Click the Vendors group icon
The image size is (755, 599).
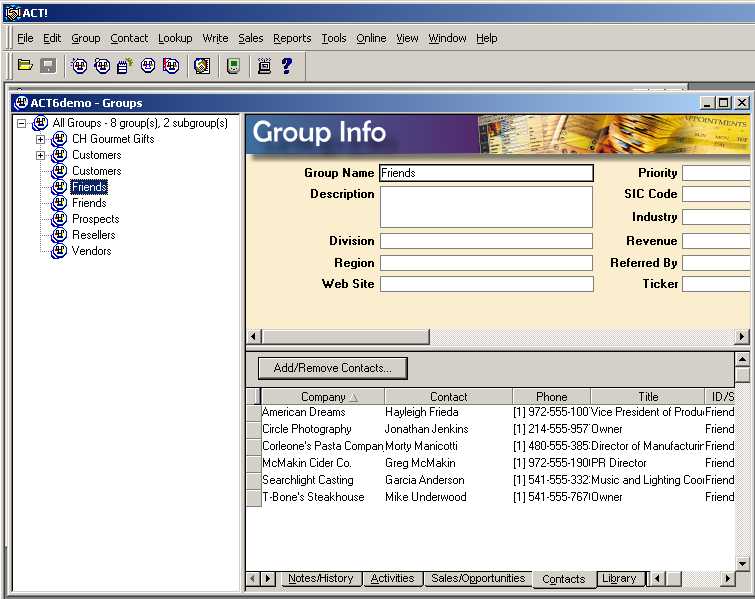coord(59,251)
